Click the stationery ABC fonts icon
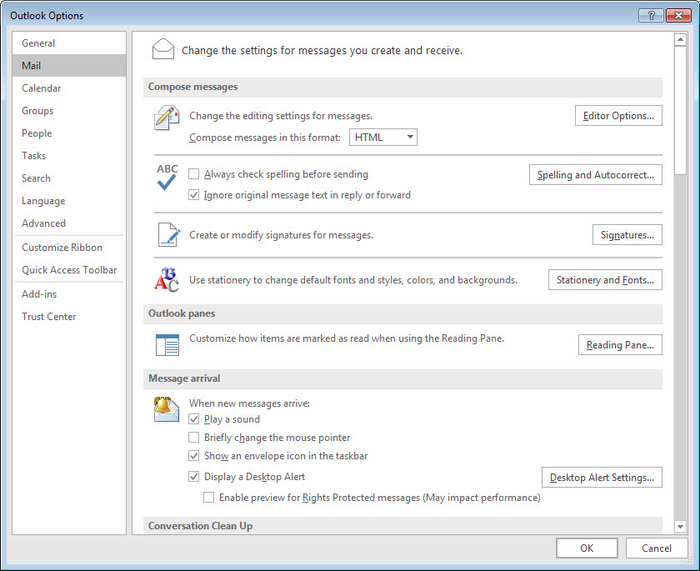Image resolution: width=700 pixels, height=571 pixels. (167, 279)
